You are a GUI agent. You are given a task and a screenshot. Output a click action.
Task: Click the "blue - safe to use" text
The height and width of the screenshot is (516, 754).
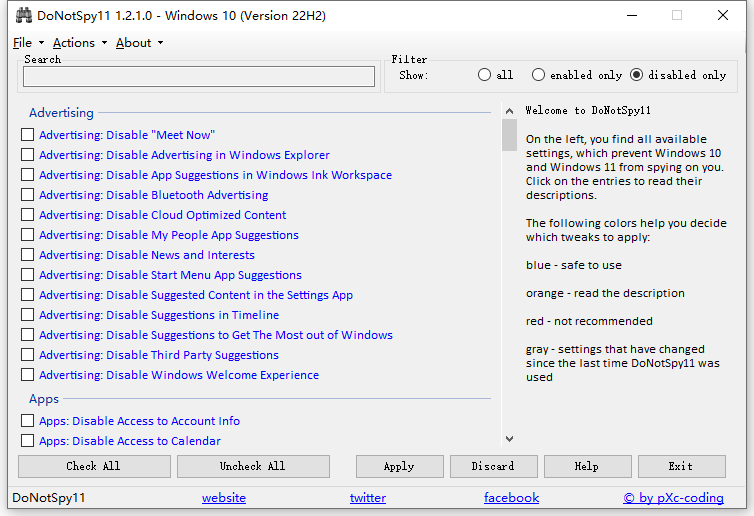[574, 265]
